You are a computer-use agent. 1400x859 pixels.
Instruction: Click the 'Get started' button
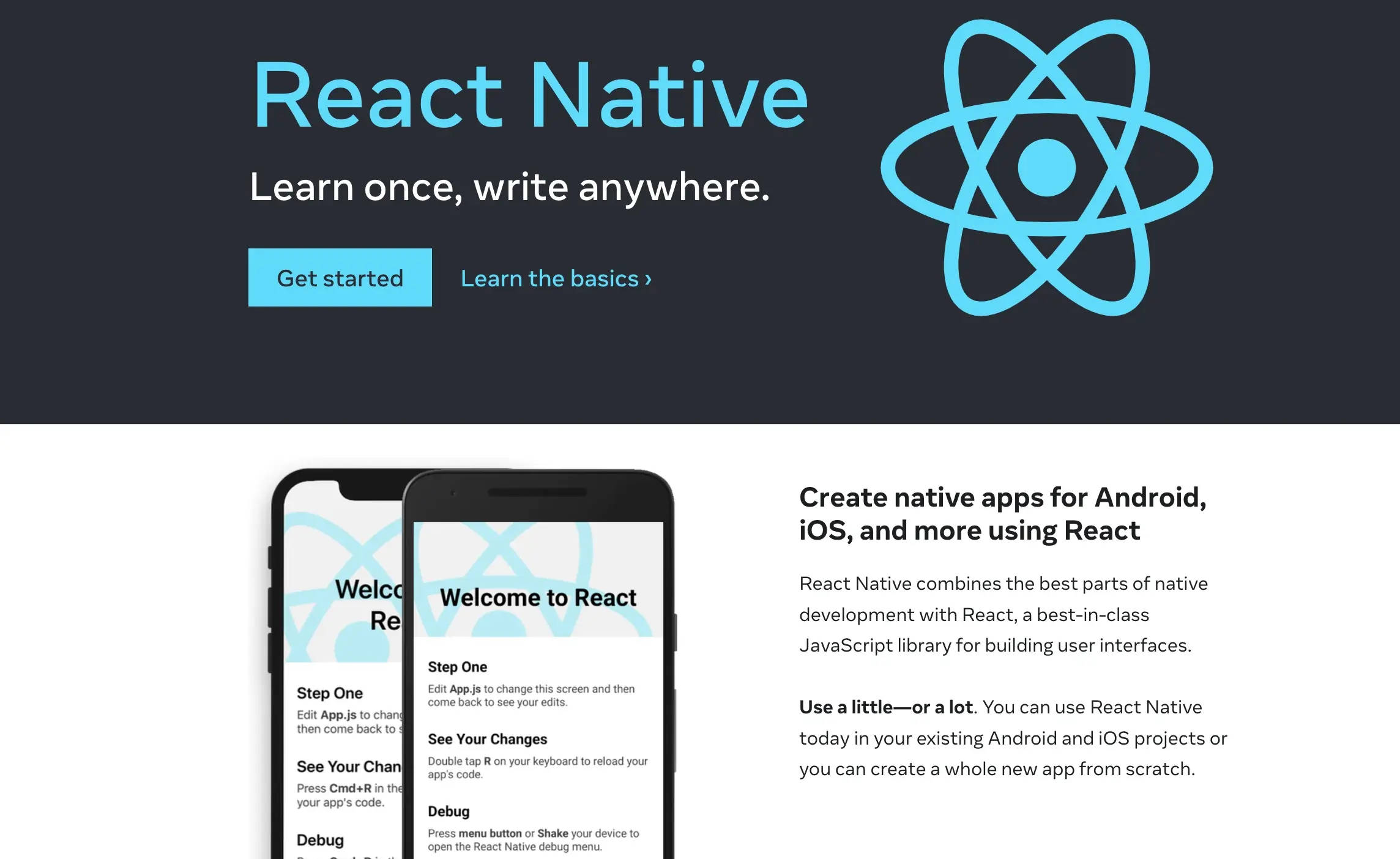[x=340, y=277]
